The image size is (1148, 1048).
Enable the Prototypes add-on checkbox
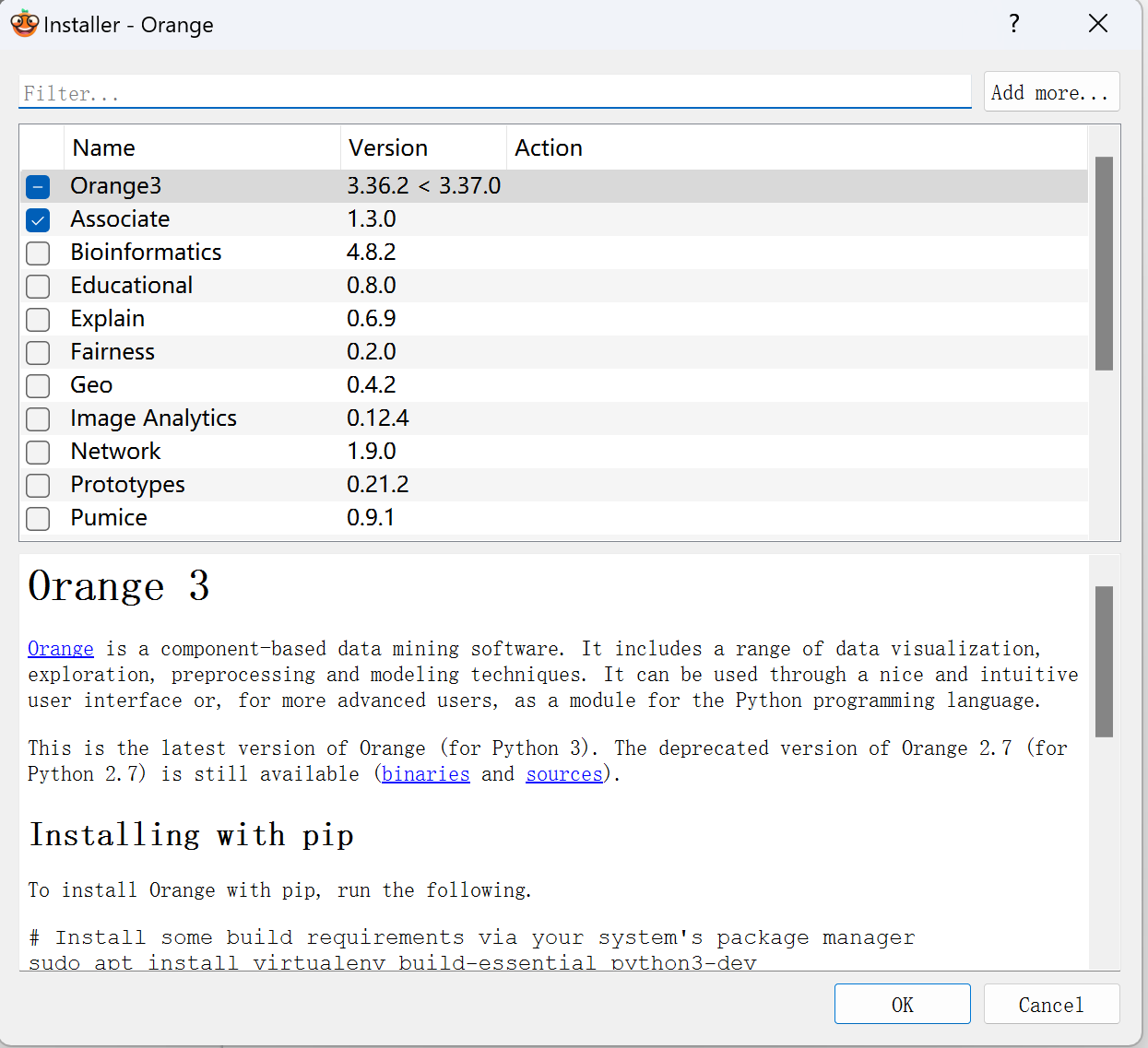point(38,486)
